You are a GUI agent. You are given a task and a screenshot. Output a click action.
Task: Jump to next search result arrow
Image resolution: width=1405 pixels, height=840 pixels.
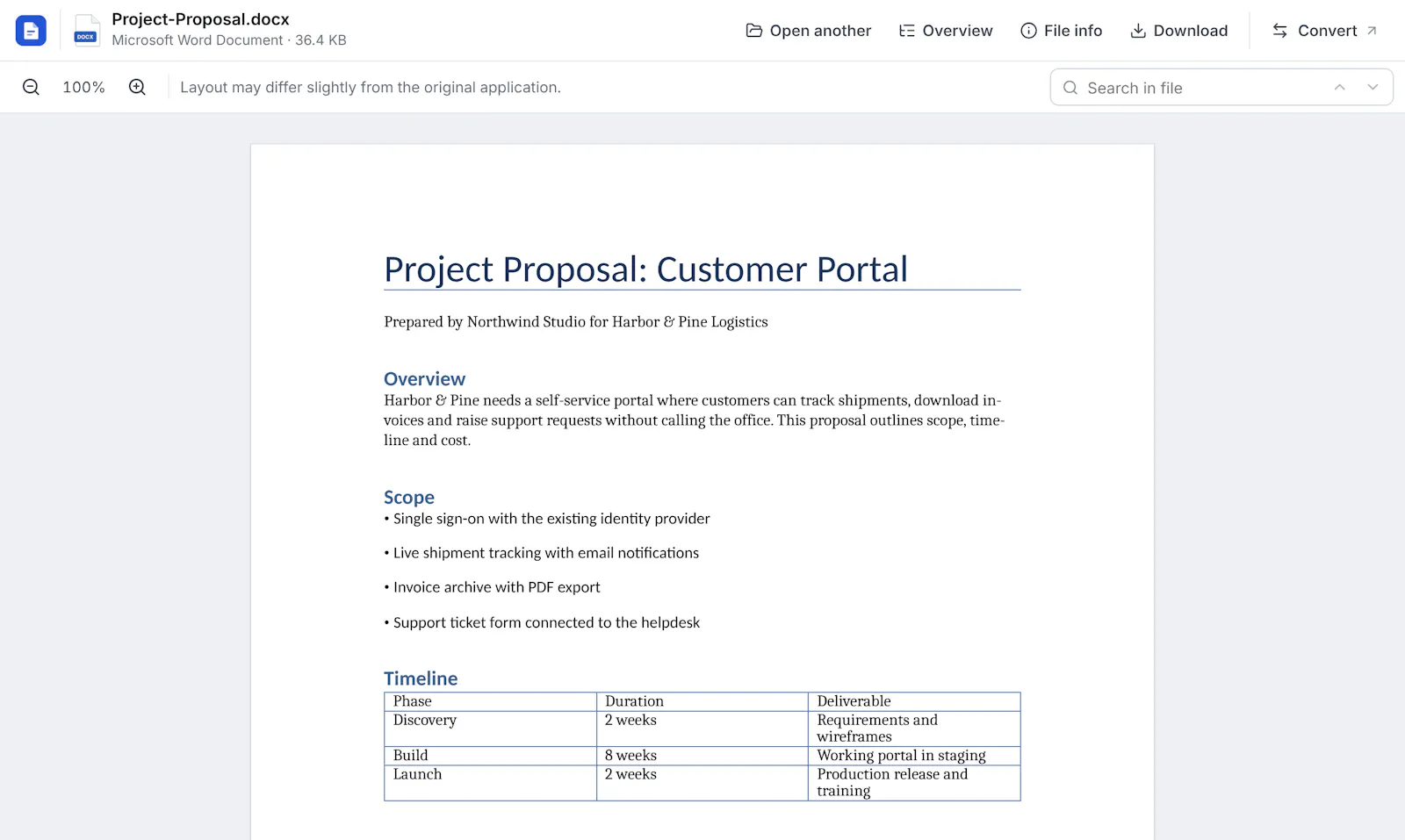tap(1373, 87)
